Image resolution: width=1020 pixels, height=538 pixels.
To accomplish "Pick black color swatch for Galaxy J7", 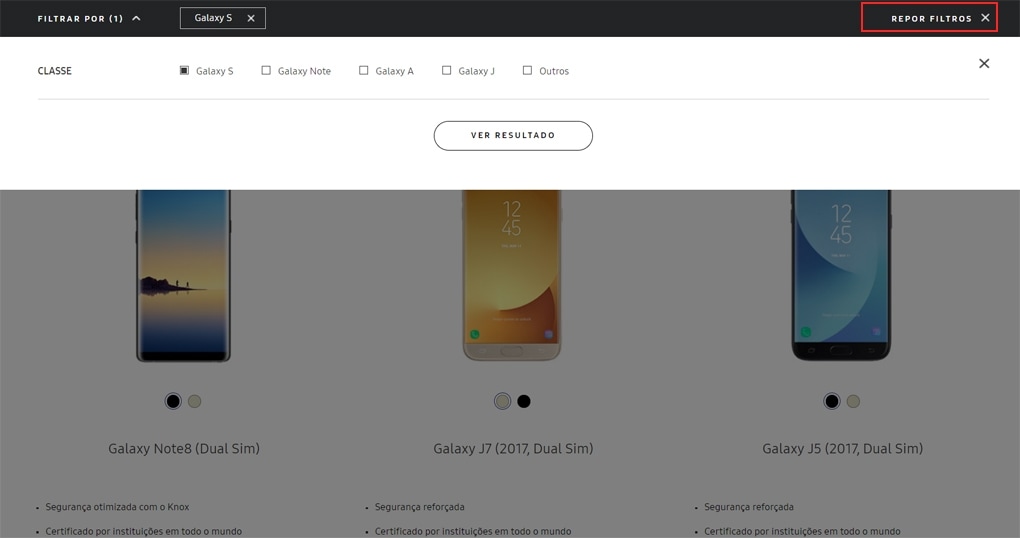I will pyautogui.click(x=524, y=401).
